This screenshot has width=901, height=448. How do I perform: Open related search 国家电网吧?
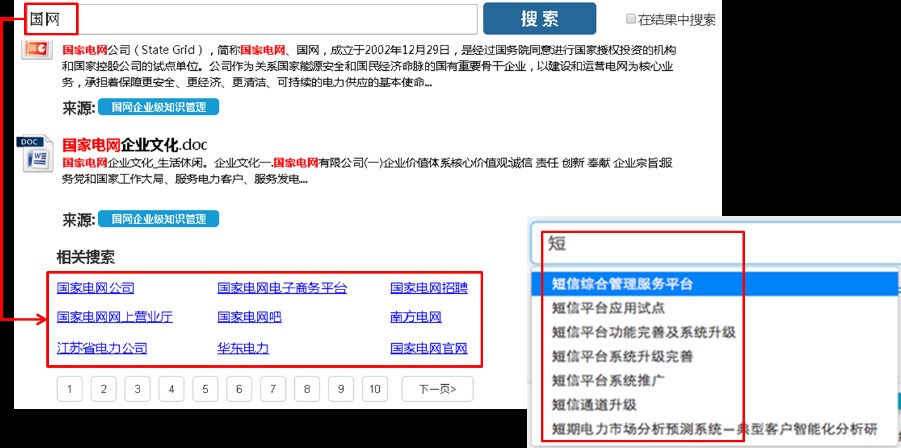[x=249, y=317]
